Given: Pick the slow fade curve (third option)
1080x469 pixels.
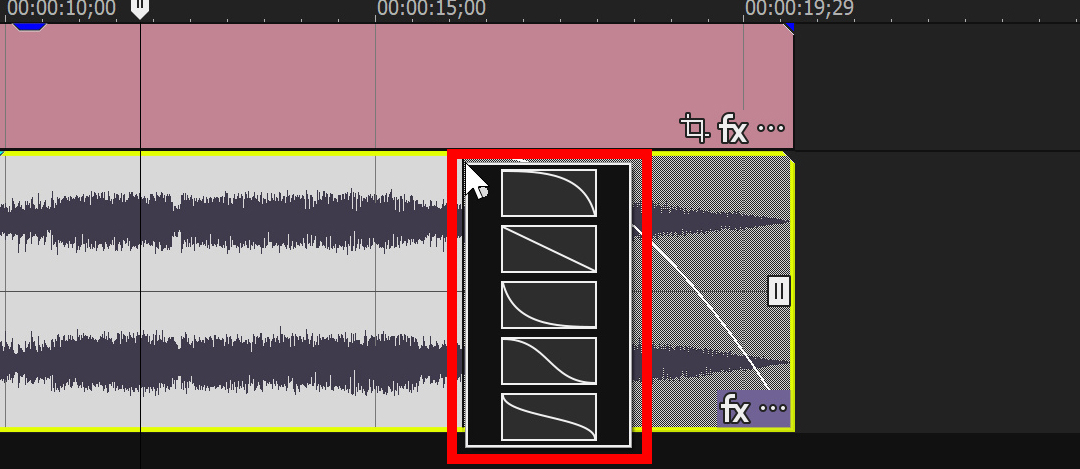Looking at the screenshot, I should (x=549, y=304).
